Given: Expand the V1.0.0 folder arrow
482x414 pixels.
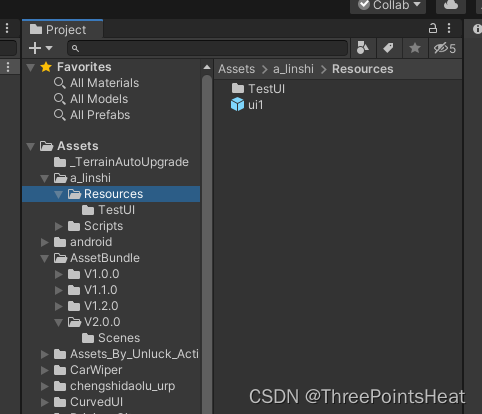Looking at the screenshot, I should coord(59,274).
